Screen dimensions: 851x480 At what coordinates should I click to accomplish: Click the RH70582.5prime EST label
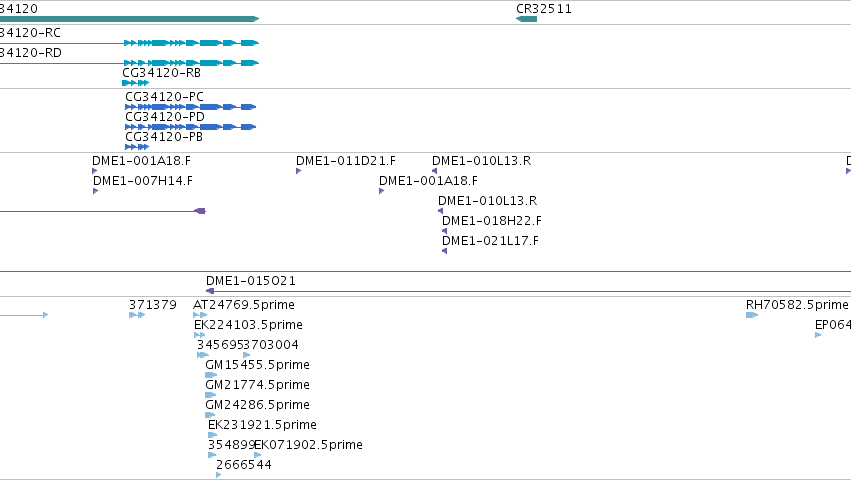797,305
